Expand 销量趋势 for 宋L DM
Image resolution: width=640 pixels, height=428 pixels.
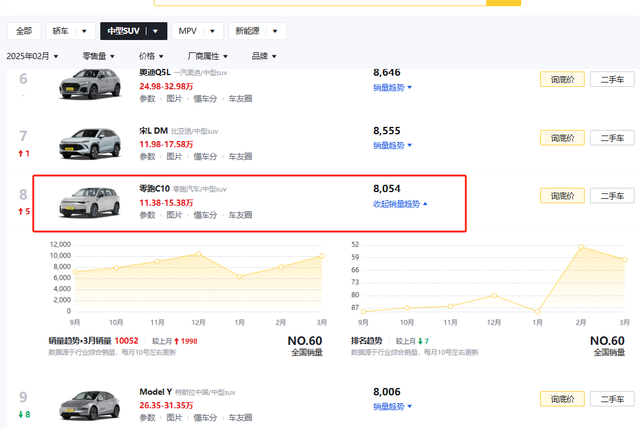click(393, 146)
